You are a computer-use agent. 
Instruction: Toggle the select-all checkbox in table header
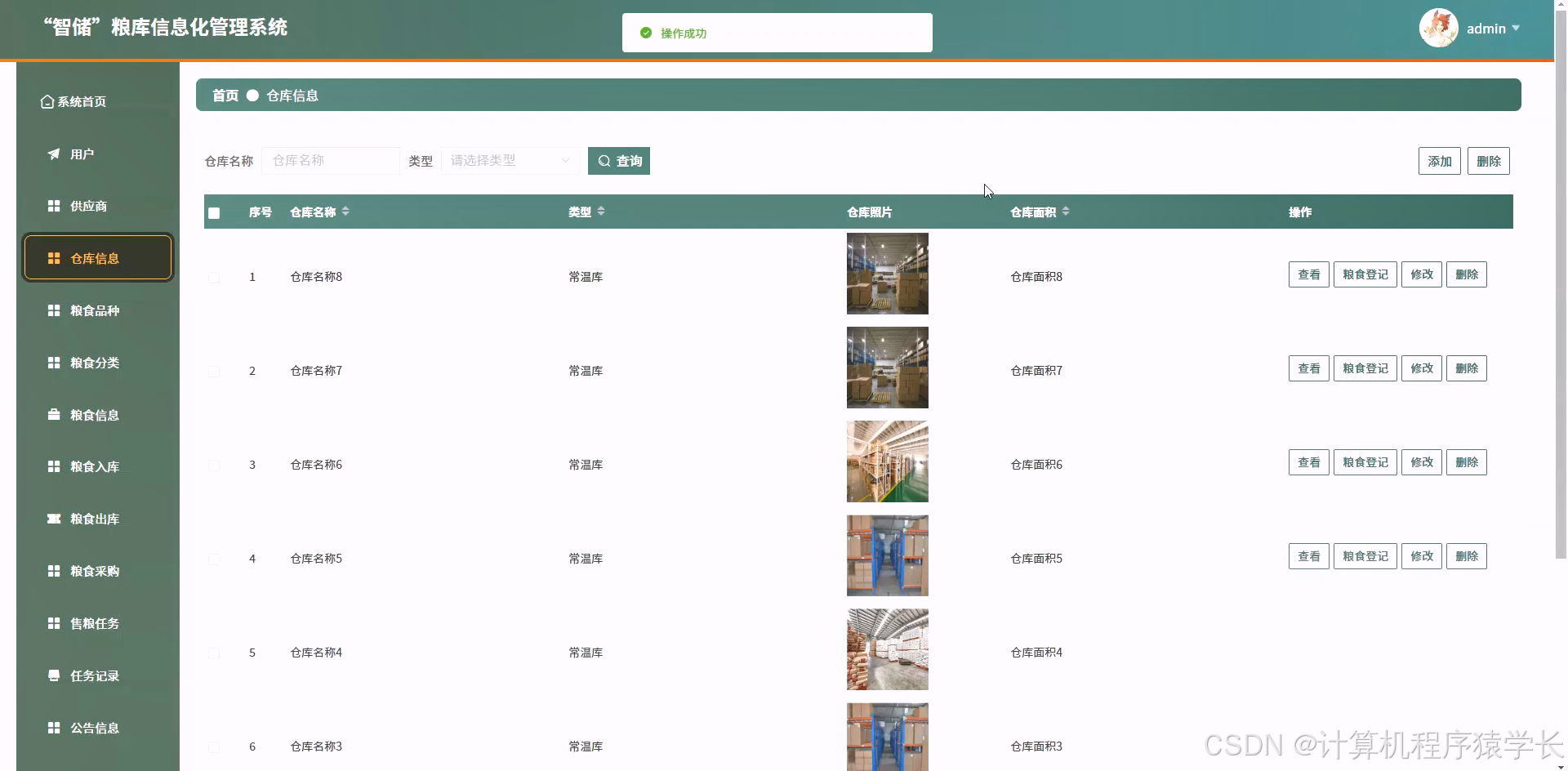click(213, 212)
